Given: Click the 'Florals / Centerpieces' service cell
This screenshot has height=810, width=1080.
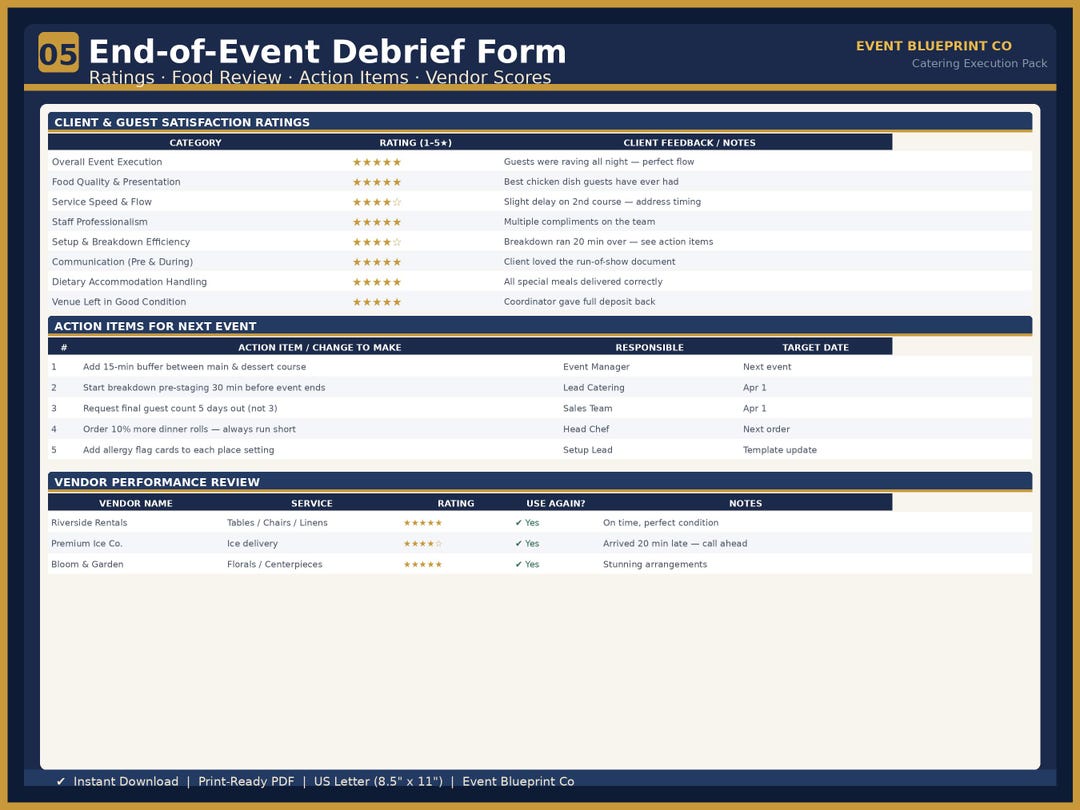Looking at the screenshot, I should (x=275, y=564).
